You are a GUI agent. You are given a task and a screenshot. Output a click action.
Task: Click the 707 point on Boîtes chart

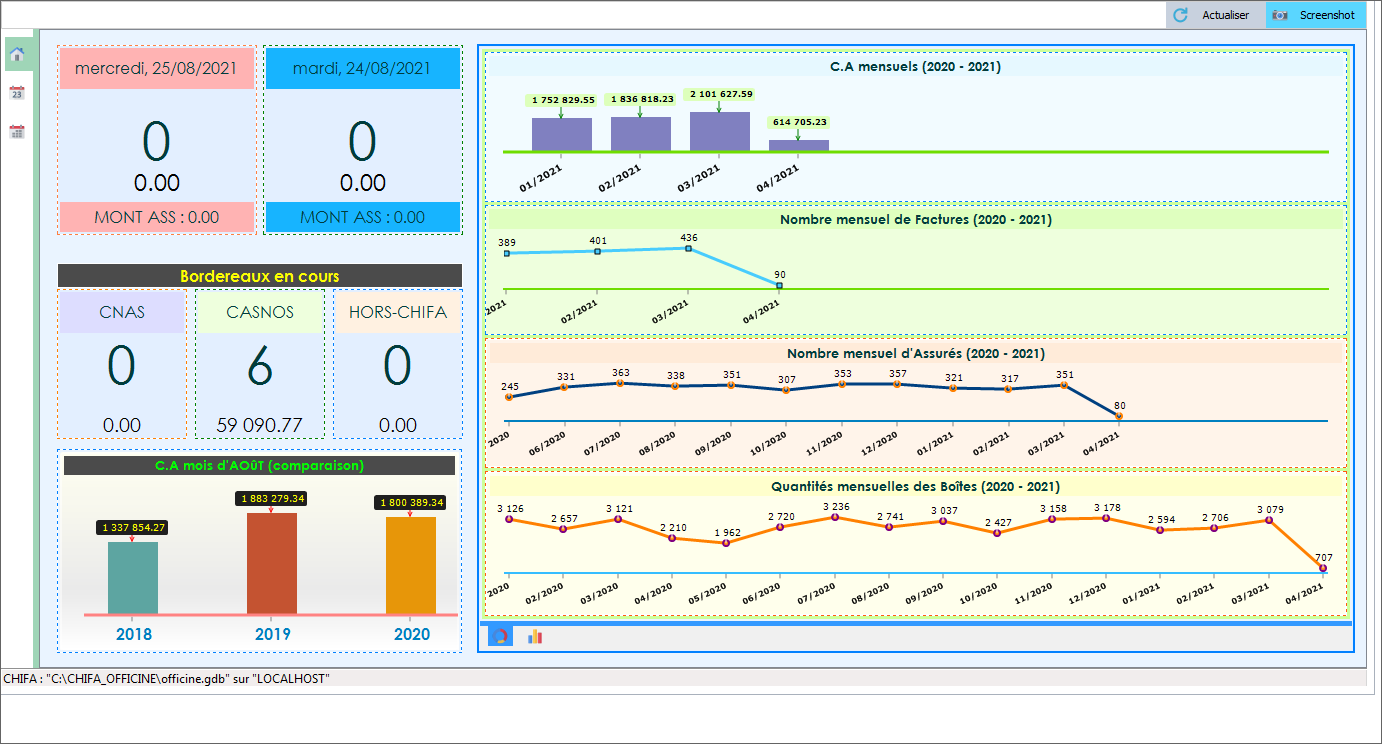[1323, 568]
